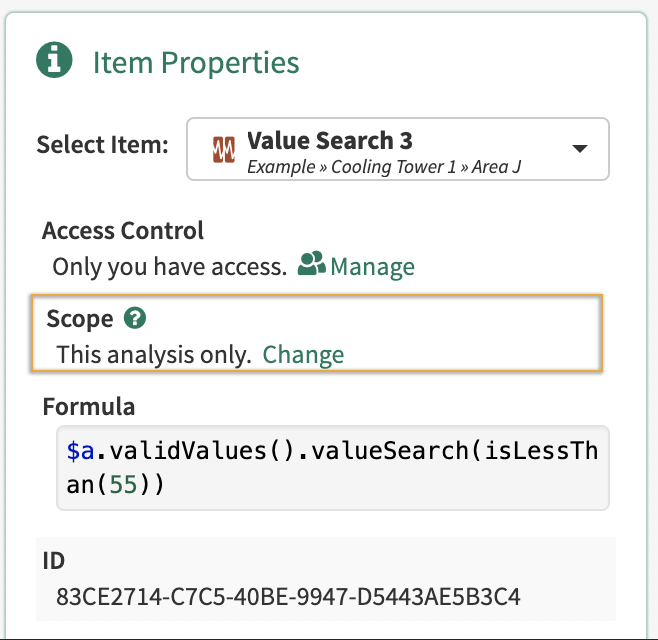Click the Scope help question mark icon

(135, 319)
